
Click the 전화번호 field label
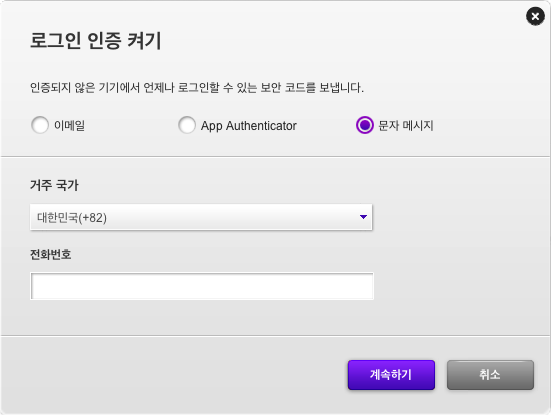coord(51,254)
